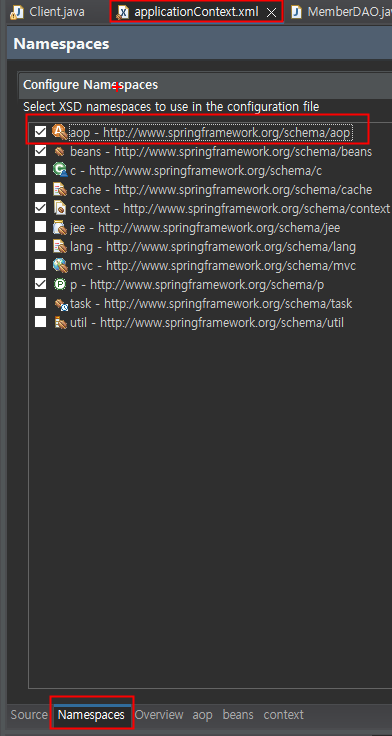Enable the cache namespace checkbox
392x736 pixels.
pos(41,189)
